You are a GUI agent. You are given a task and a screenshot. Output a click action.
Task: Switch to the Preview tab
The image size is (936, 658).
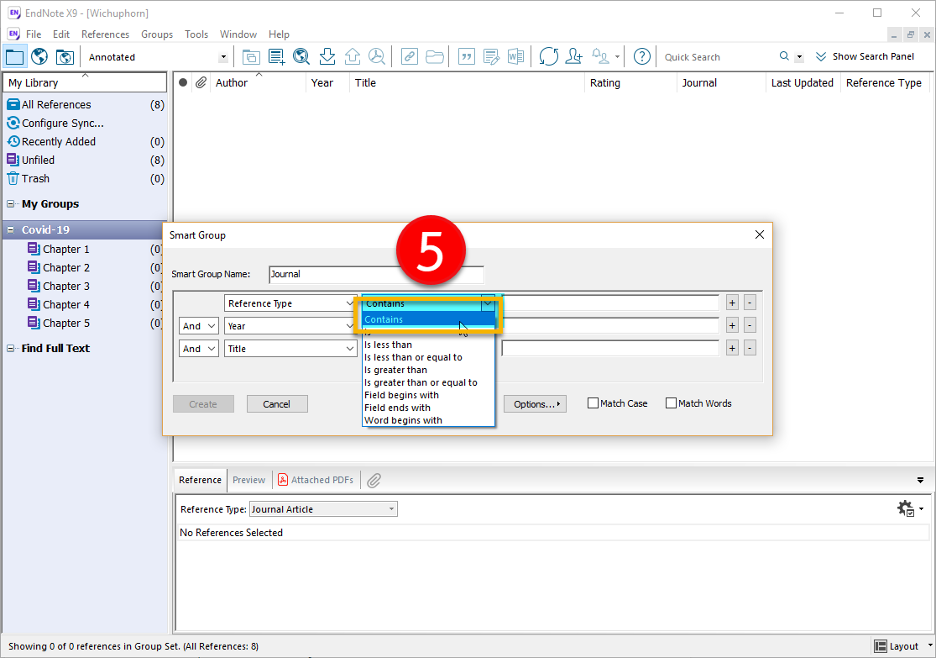(249, 480)
